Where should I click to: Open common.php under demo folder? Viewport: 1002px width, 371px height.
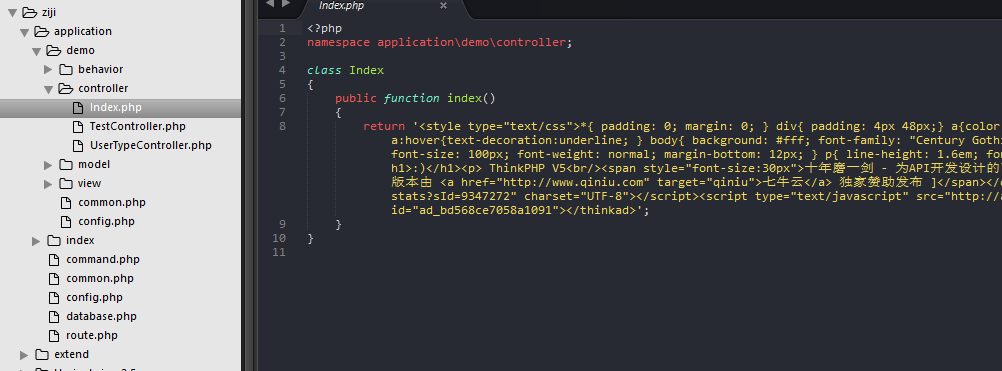[x=112, y=202]
